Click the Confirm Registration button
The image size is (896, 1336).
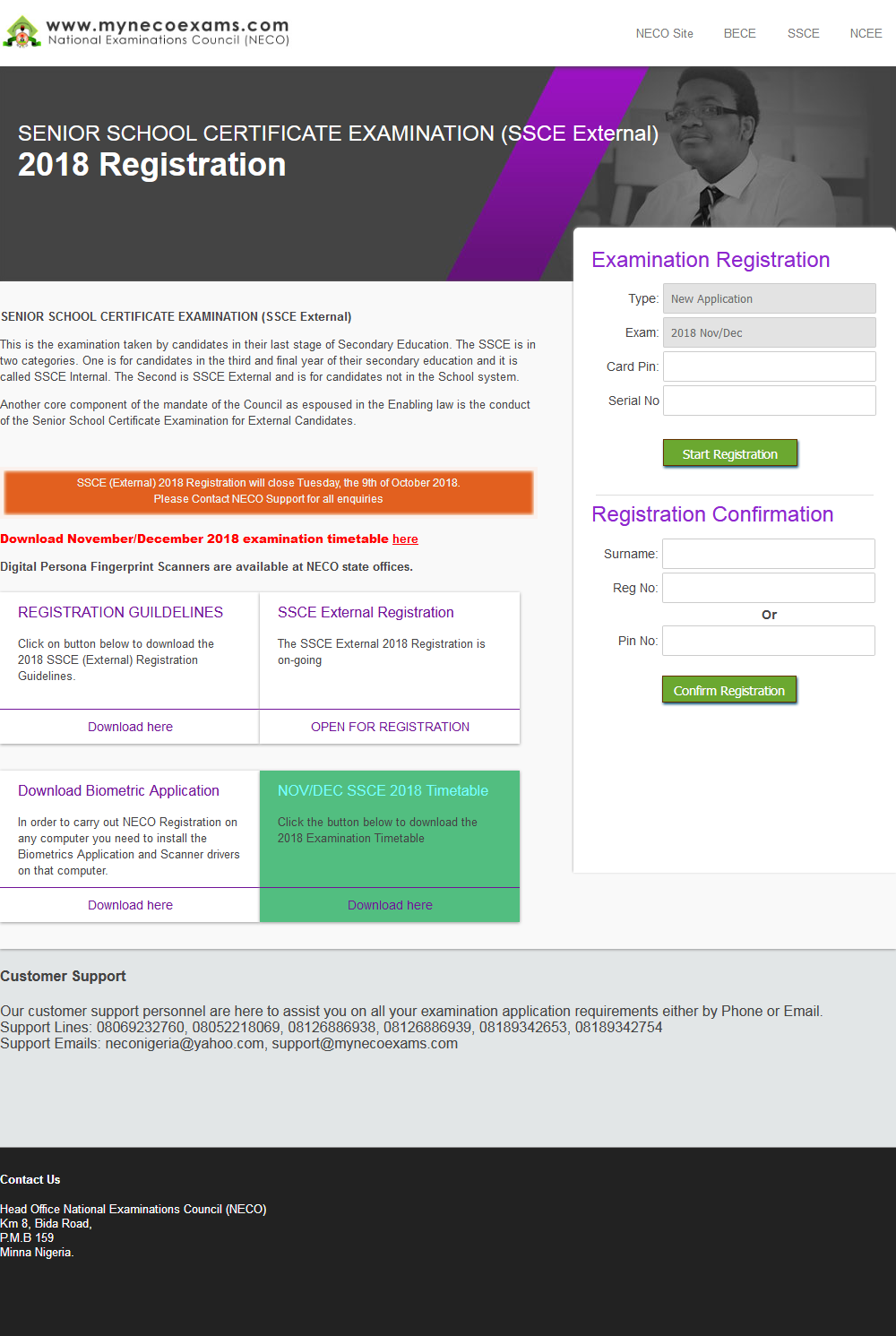tap(728, 690)
